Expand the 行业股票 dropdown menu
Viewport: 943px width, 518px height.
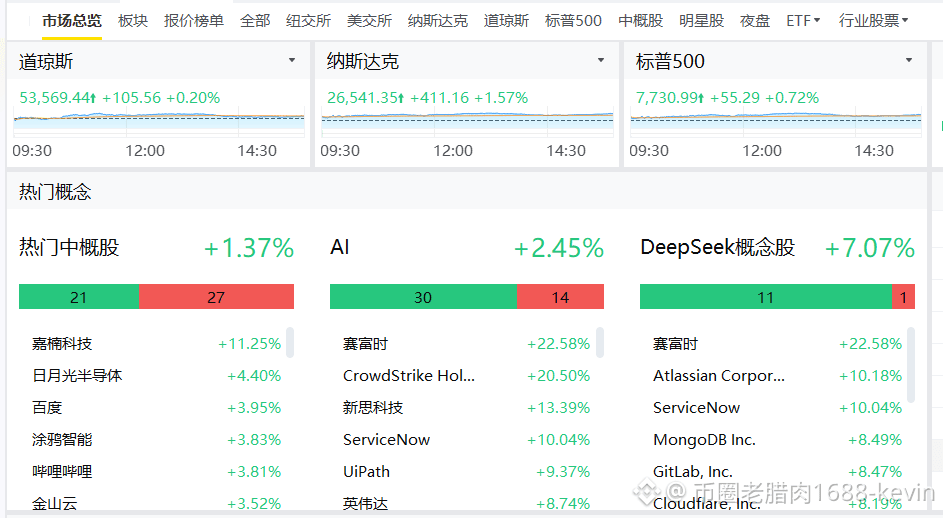point(873,21)
